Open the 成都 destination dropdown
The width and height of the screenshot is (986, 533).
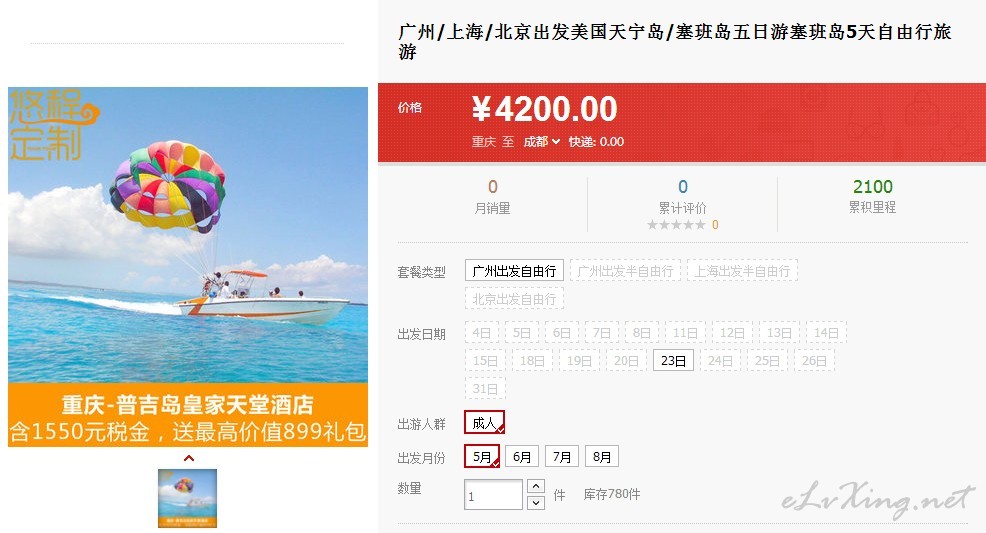[541, 142]
